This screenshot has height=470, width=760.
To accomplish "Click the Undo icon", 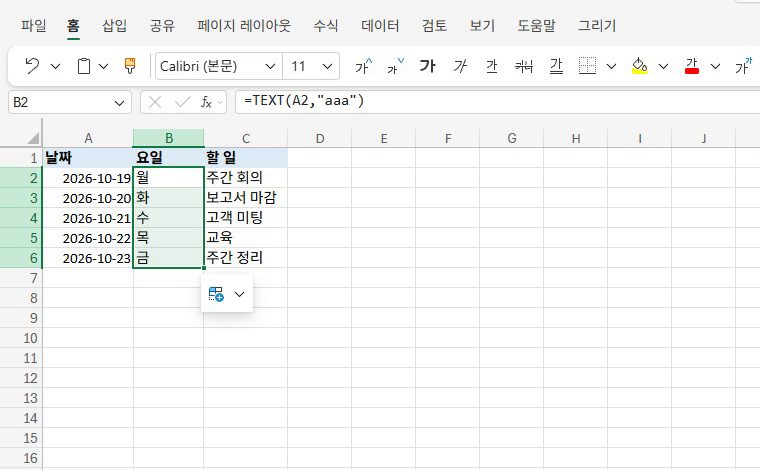I will click(32, 66).
